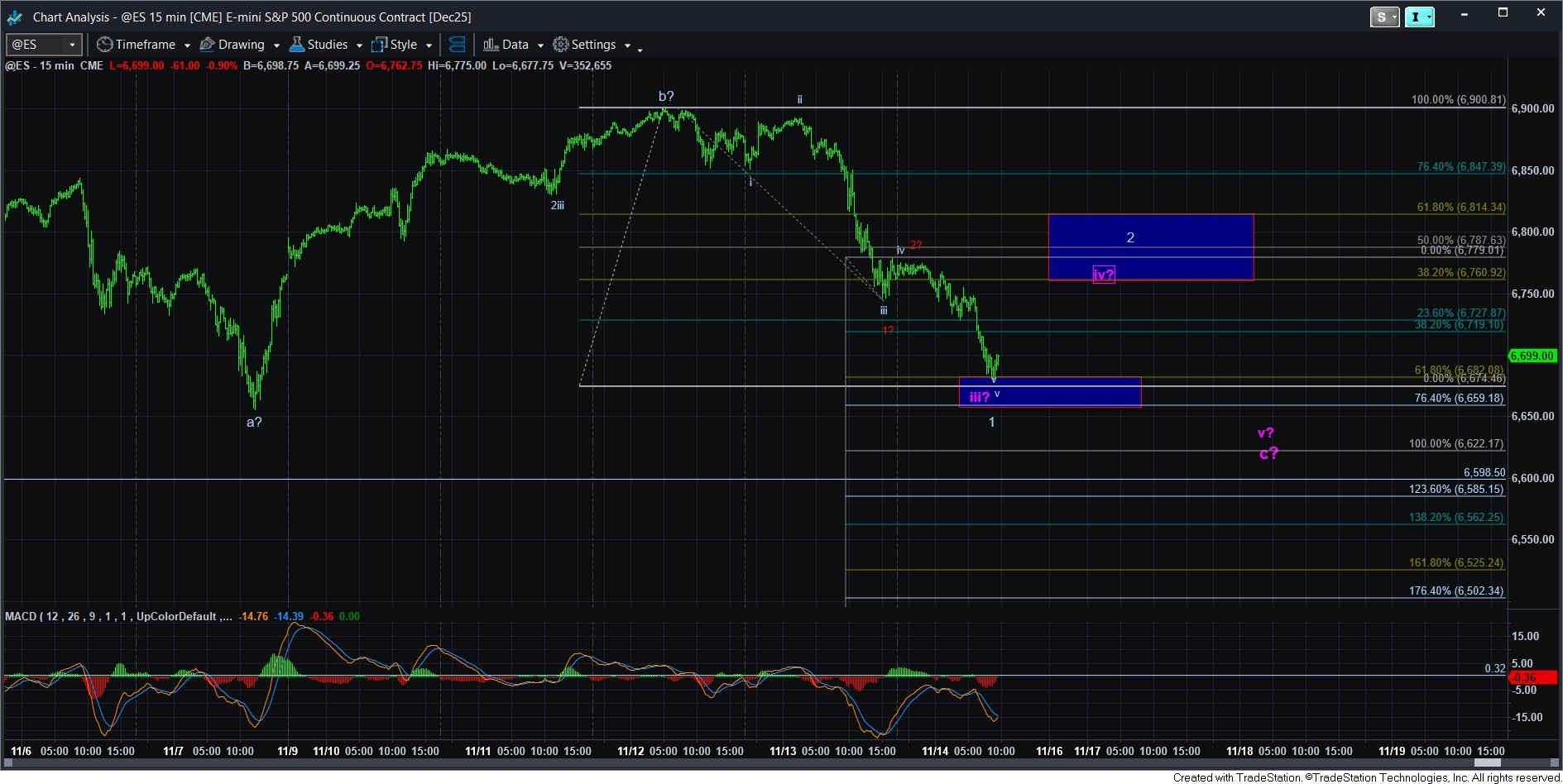Click the Timeframe clock icon
This screenshot has width=1563, height=784.
point(104,45)
